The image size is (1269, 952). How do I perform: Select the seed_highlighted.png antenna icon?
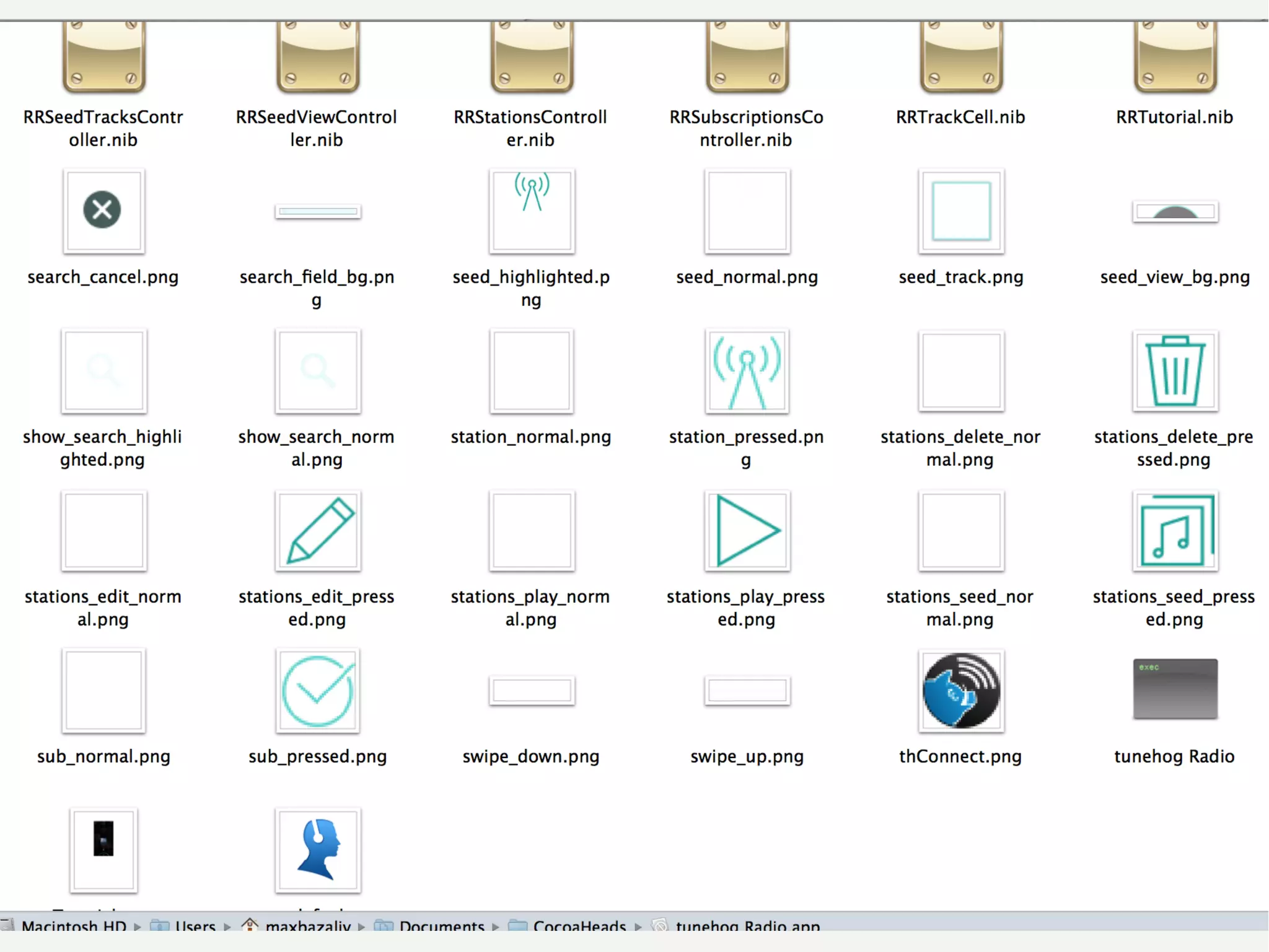click(x=531, y=211)
